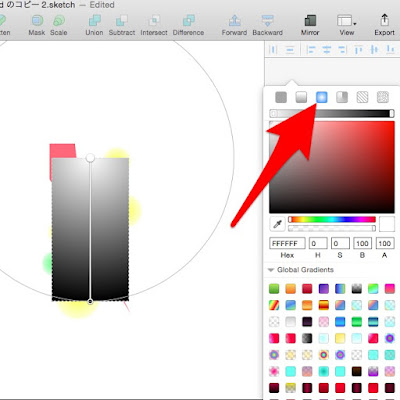Click the 'Edited' label in title bar
The width and height of the screenshot is (400, 400).
pyautogui.click(x=102, y=5)
